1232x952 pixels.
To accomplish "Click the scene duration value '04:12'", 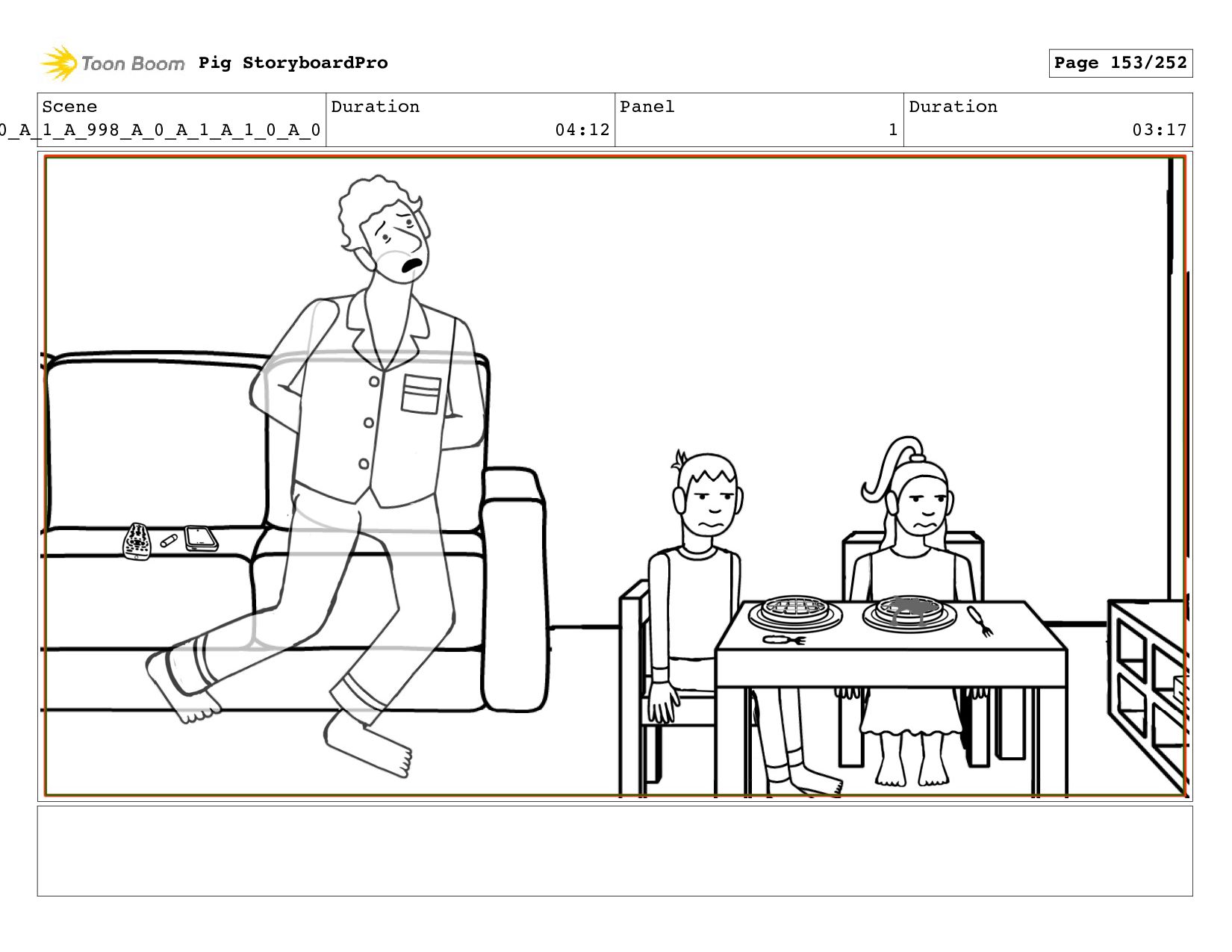I will 582,130.
